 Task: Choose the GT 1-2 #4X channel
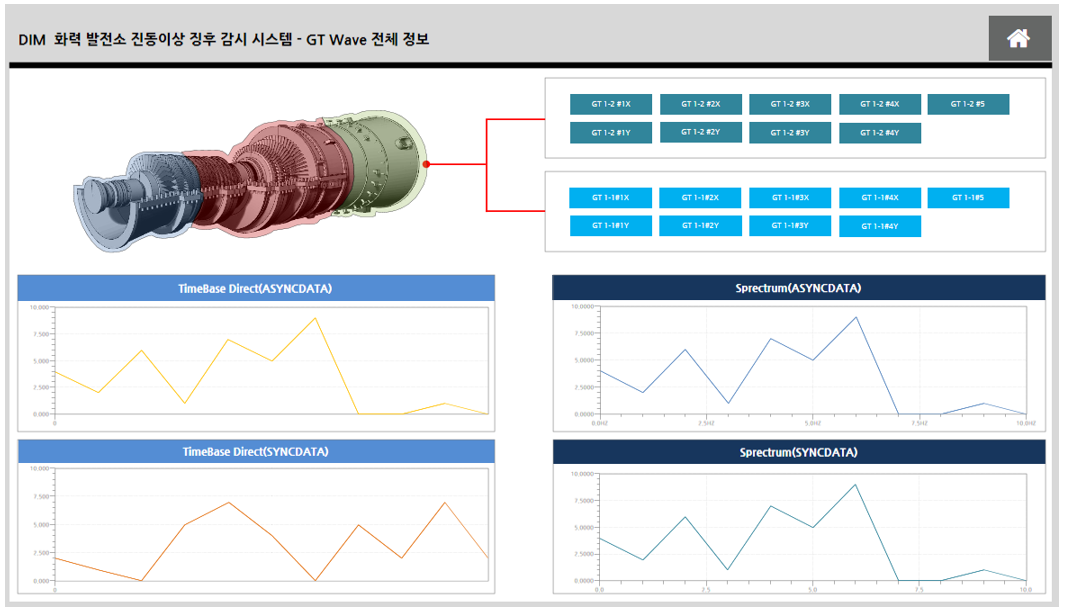(x=880, y=105)
